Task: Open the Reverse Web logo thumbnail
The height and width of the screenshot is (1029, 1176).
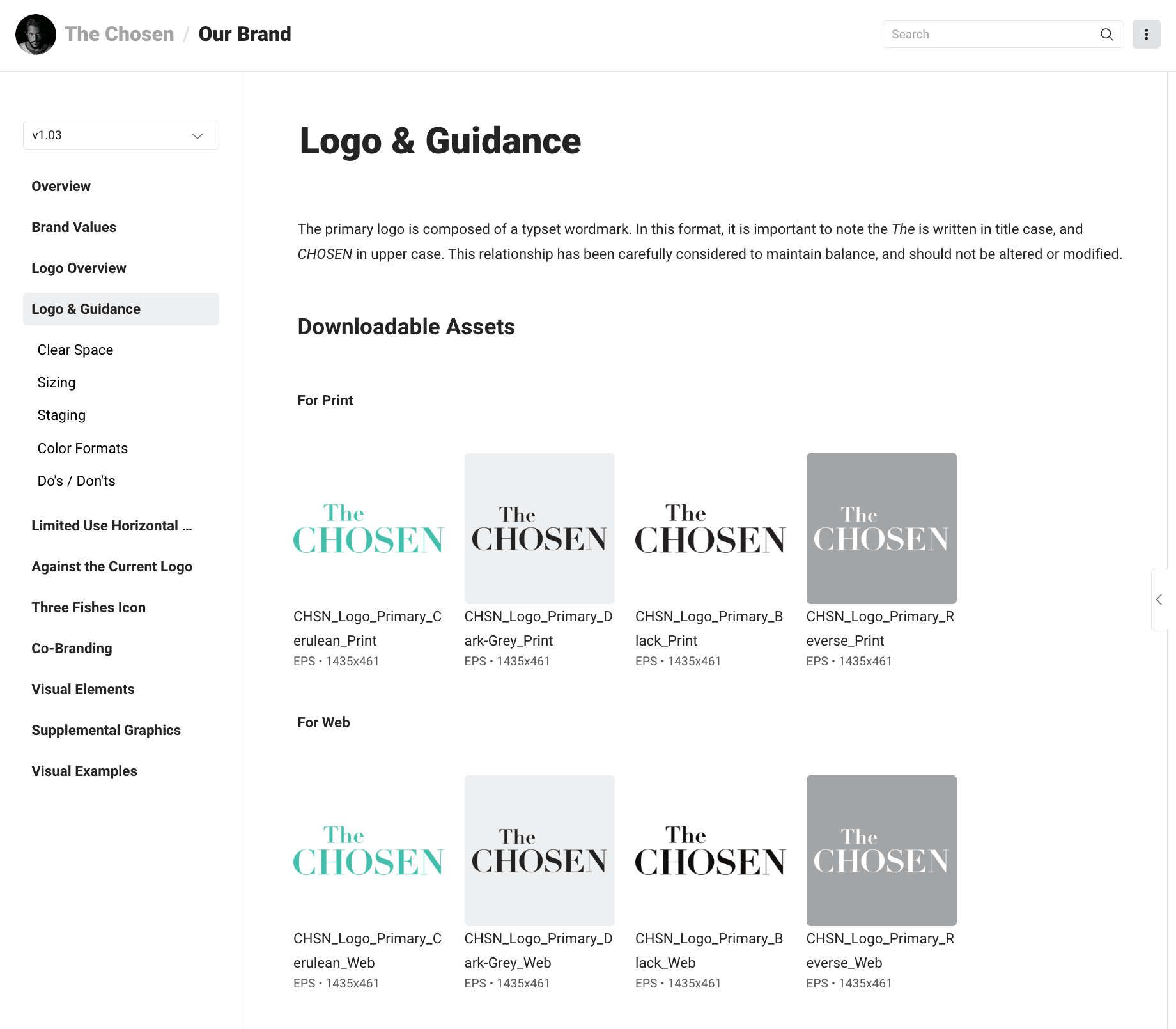Action: [x=881, y=851]
